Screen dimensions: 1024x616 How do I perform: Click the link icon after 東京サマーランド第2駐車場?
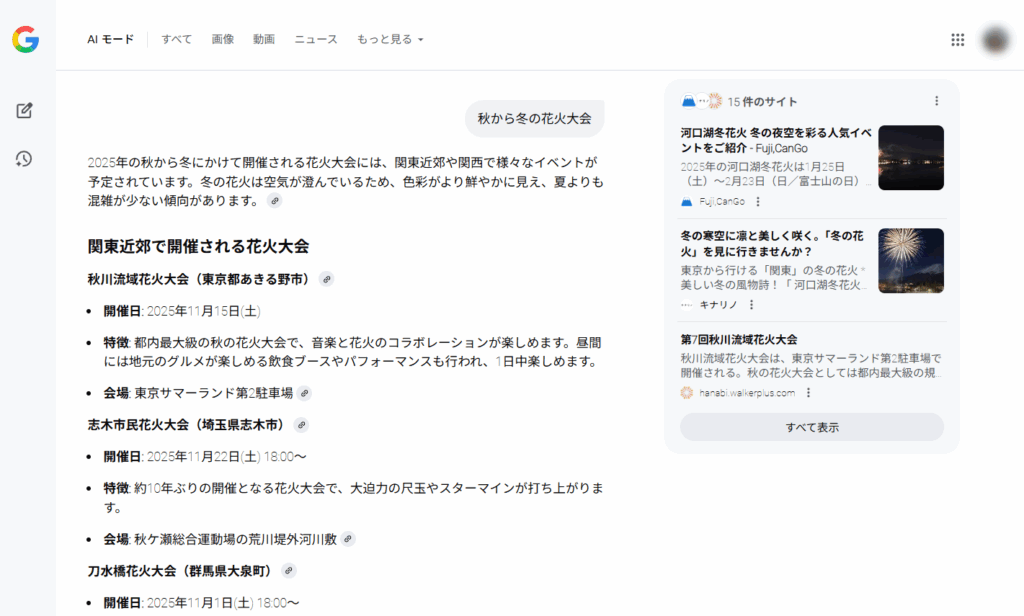click(x=305, y=394)
